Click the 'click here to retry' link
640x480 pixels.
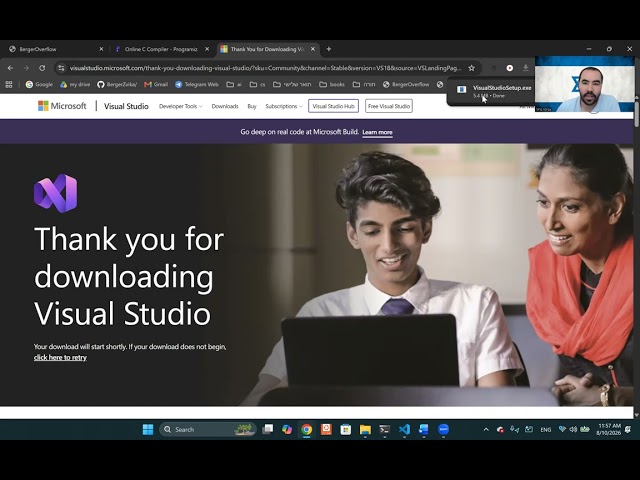tap(60, 358)
